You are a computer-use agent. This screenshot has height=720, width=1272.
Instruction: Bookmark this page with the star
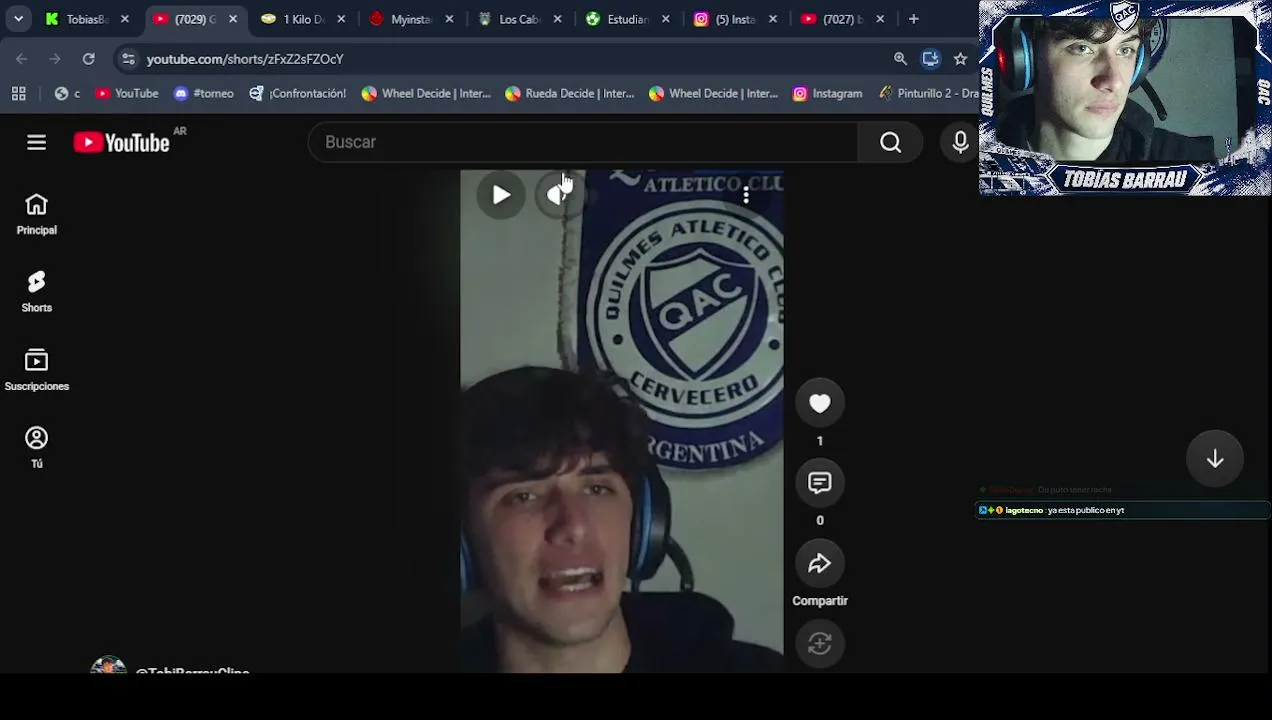click(960, 59)
